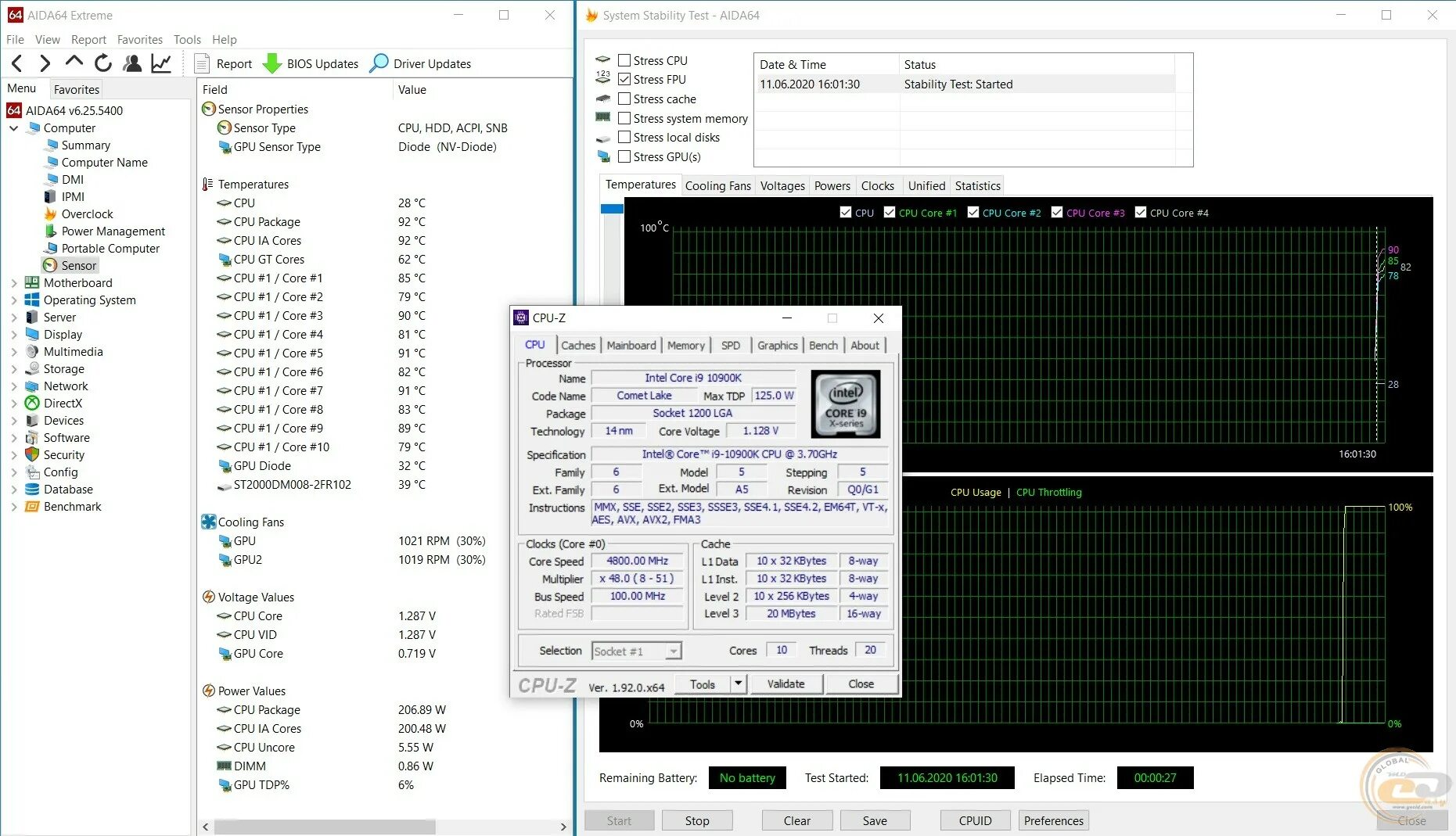This screenshot has width=1456, height=836.
Task: Open the Favorites menu in AIDA64
Action: point(140,39)
